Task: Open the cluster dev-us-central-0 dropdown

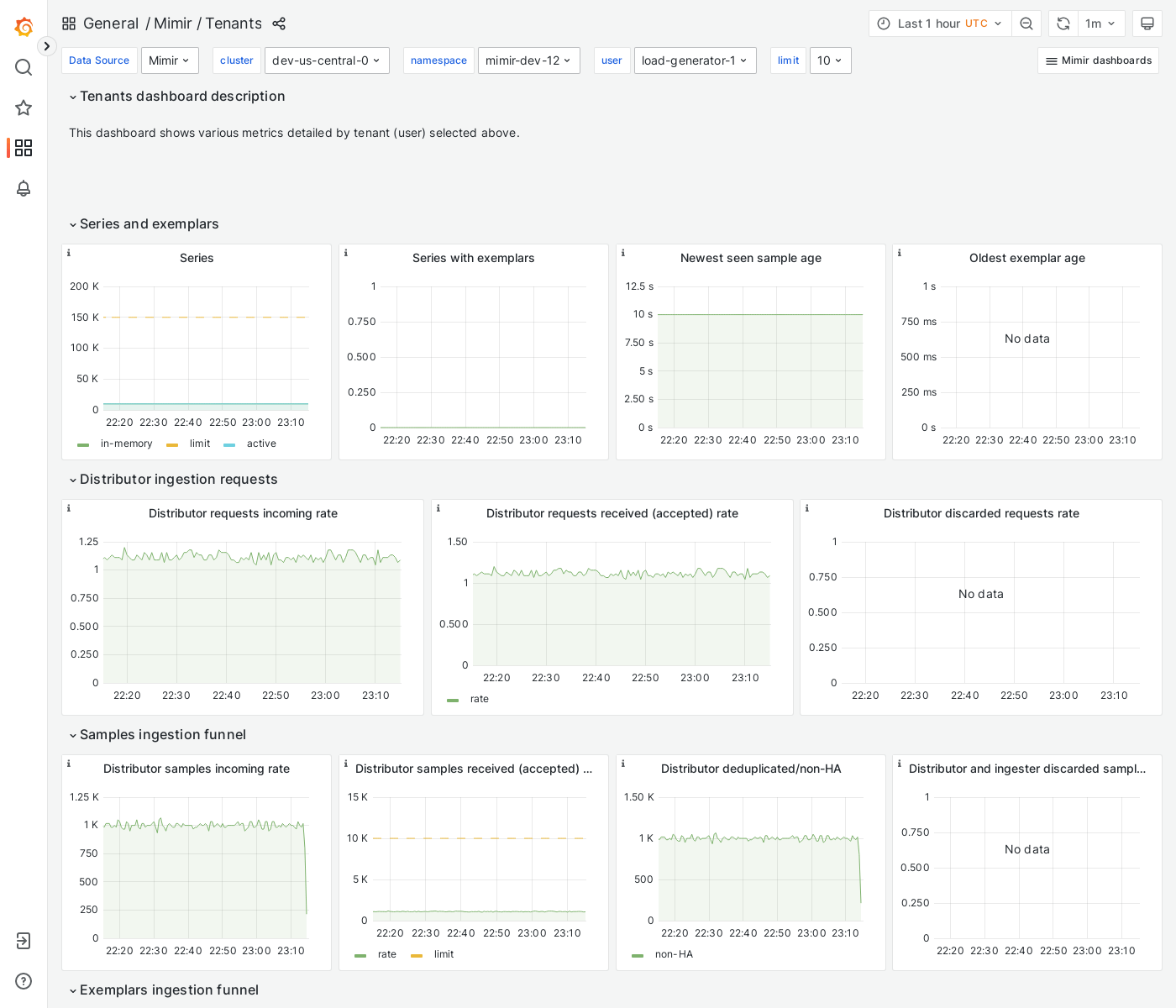Action: click(x=327, y=60)
